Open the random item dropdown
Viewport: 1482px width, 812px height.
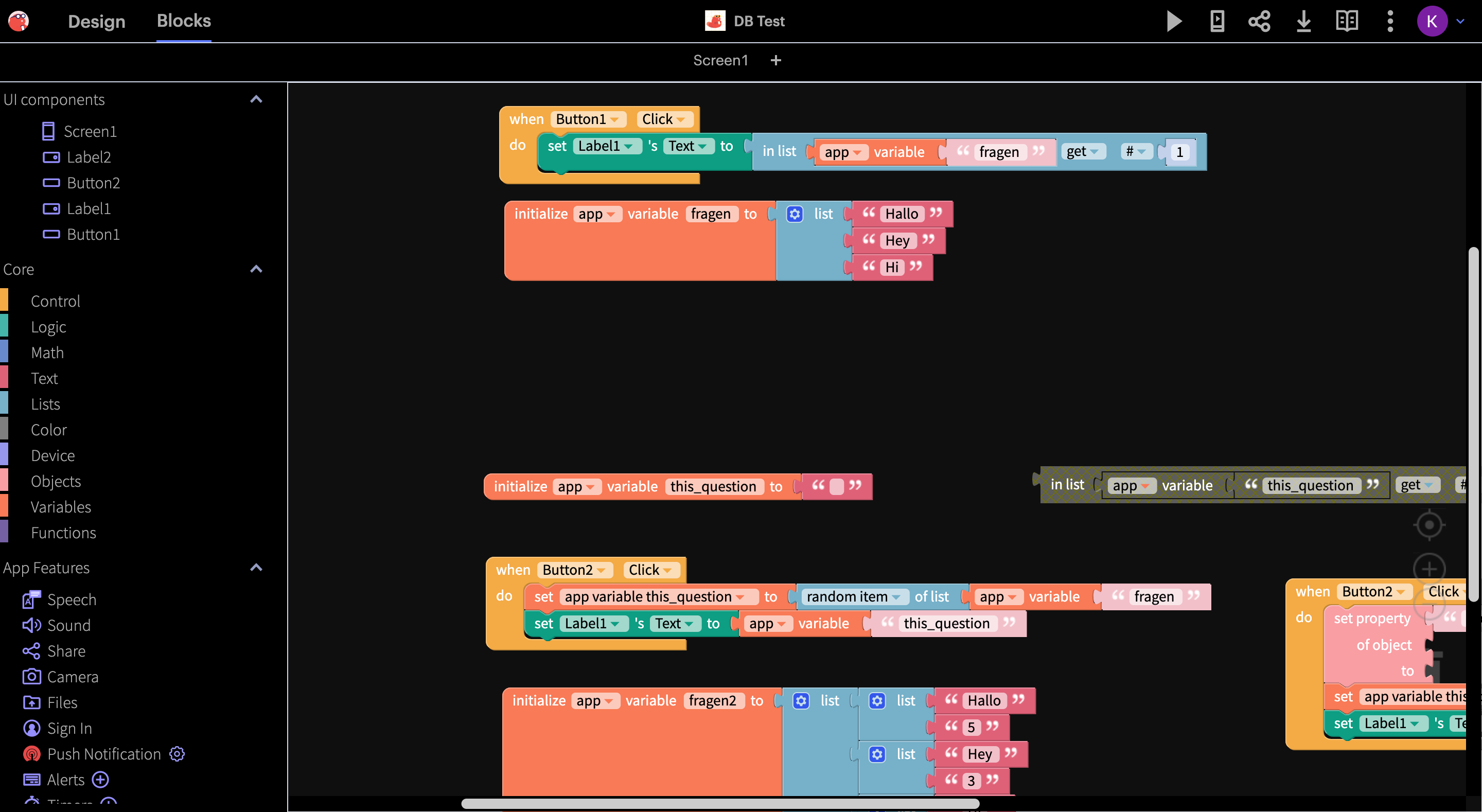896,597
